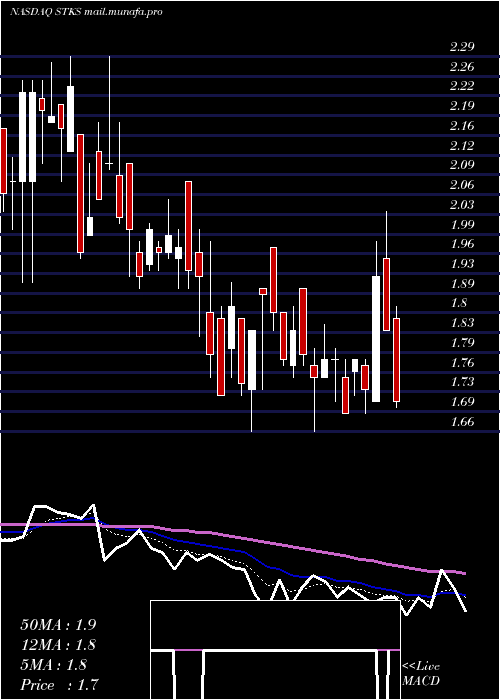Viewport: 500px width, 700px height.
Task: Click the 1.79 price axis label
Action: coord(462,343)
